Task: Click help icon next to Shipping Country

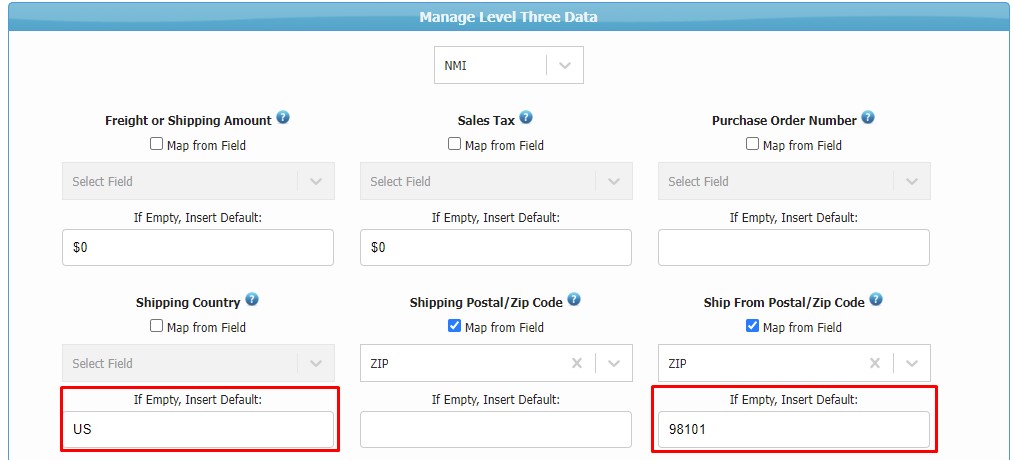Action: pyautogui.click(x=252, y=300)
